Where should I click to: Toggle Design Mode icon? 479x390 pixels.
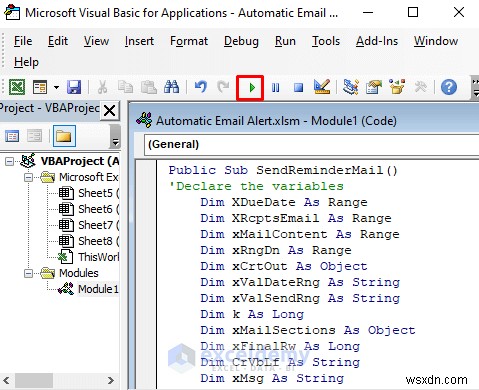click(322, 87)
